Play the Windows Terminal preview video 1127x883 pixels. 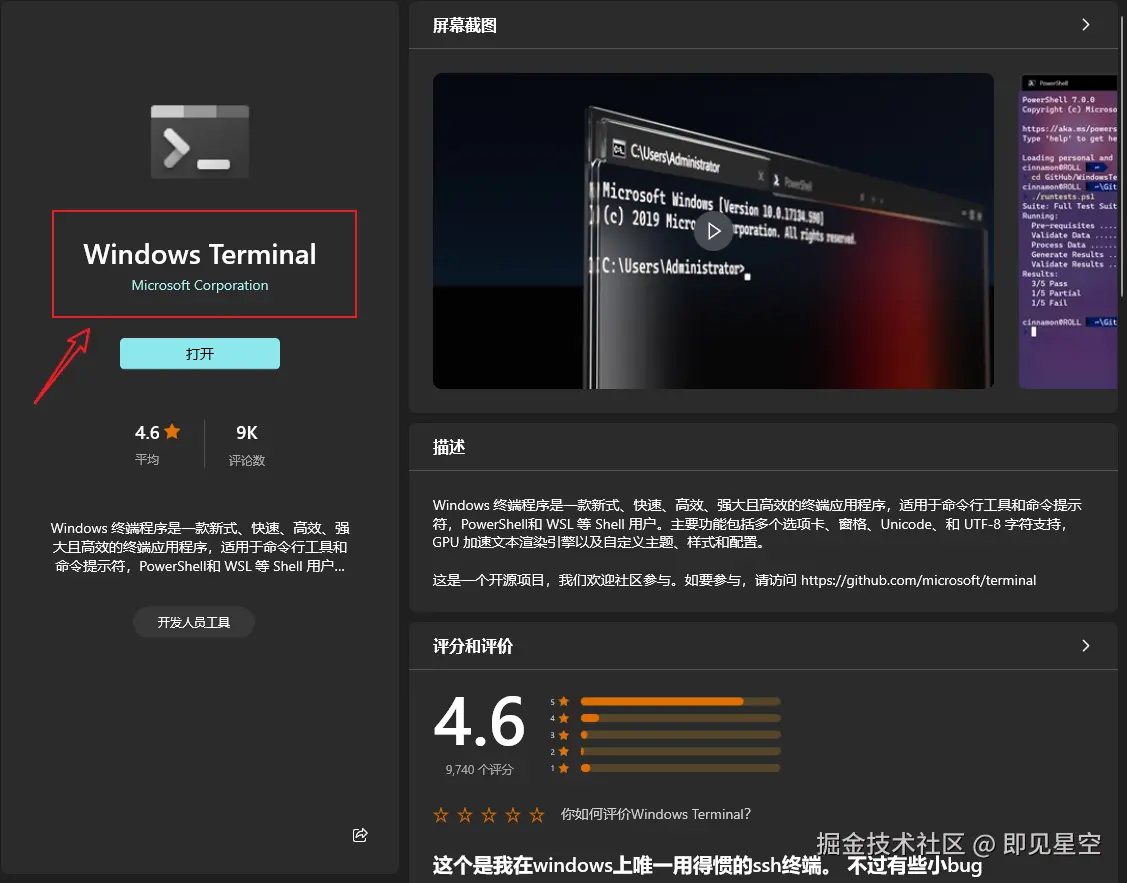point(713,231)
